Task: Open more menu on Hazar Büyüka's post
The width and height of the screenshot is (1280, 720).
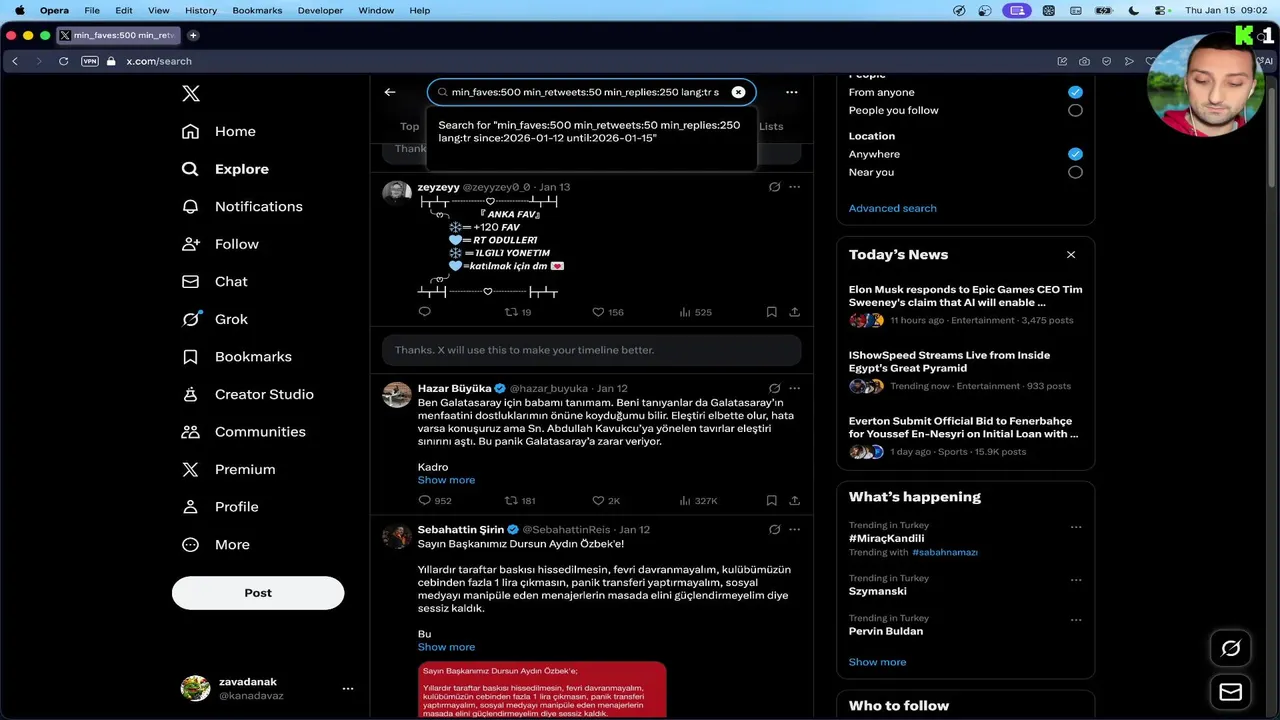Action: coord(794,388)
